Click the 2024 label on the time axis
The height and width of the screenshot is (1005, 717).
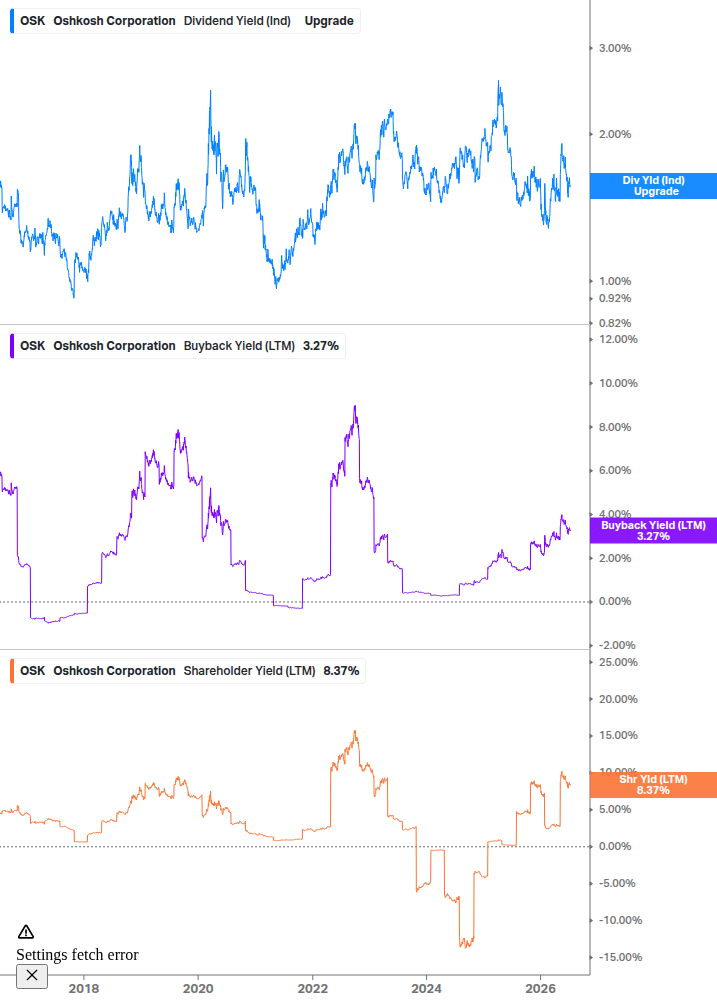426,988
